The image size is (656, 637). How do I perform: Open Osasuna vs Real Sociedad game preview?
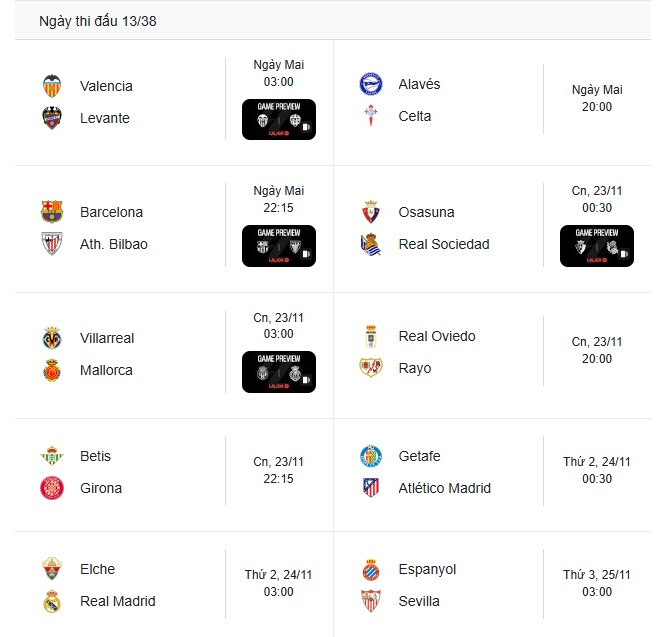(x=597, y=245)
